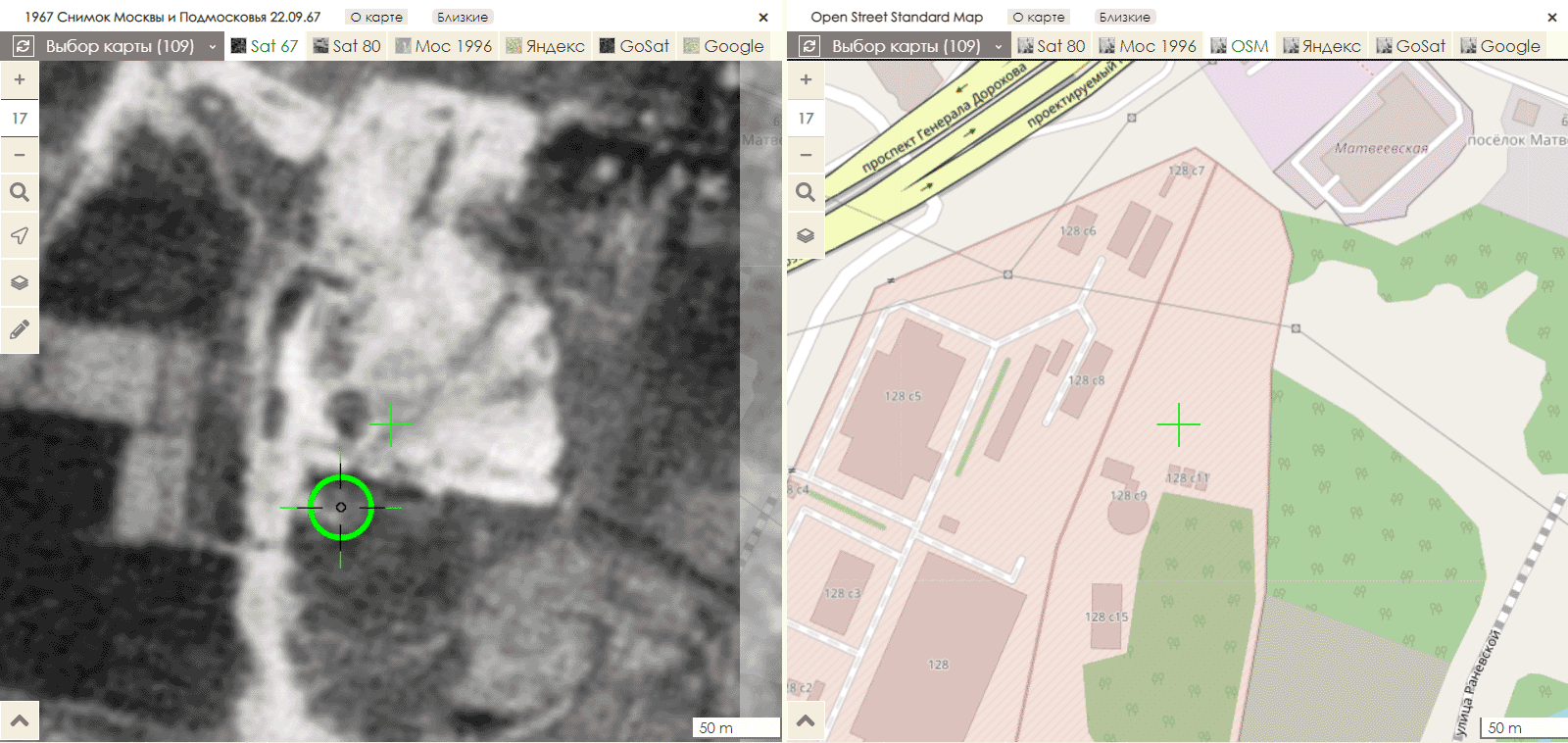Select the pencil drawing tool
Image resolution: width=1568 pixels, height=743 pixels.
click(20, 329)
